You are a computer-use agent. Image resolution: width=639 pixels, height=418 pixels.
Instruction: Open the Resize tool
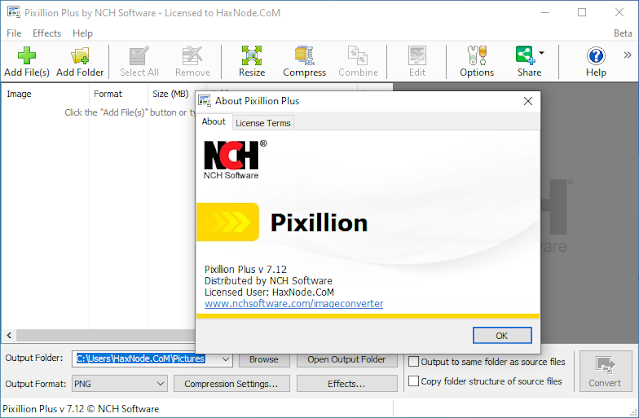click(x=252, y=61)
